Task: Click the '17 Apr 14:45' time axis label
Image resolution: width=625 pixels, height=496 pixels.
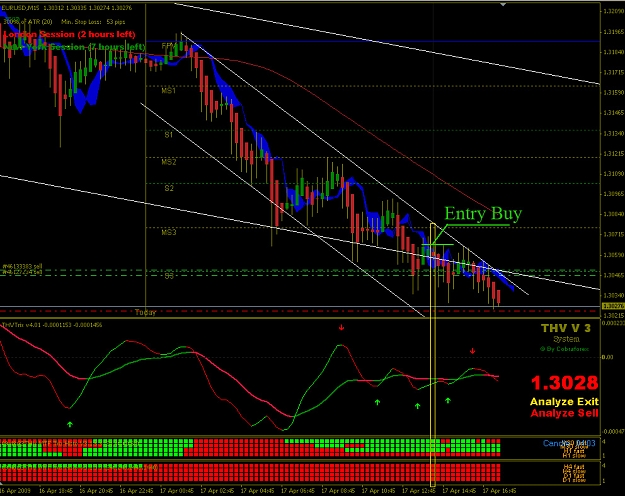Action: click(459, 490)
